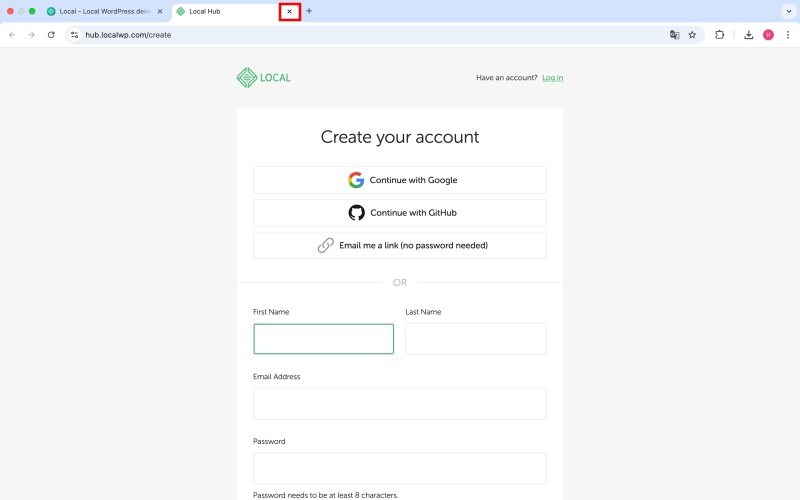
Task: Click Continue with GitHub
Action: tap(400, 212)
